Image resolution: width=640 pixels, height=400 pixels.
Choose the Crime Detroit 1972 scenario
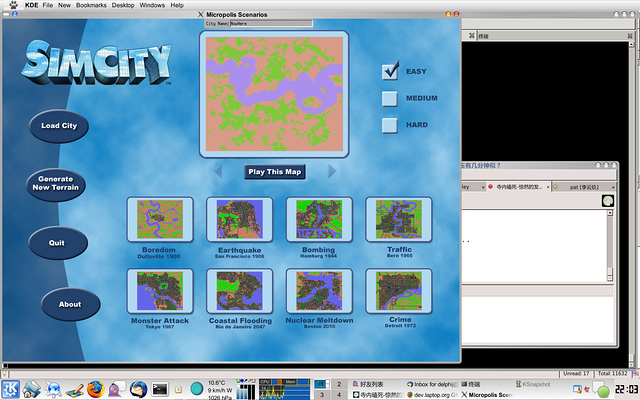(x=399, y=292)
